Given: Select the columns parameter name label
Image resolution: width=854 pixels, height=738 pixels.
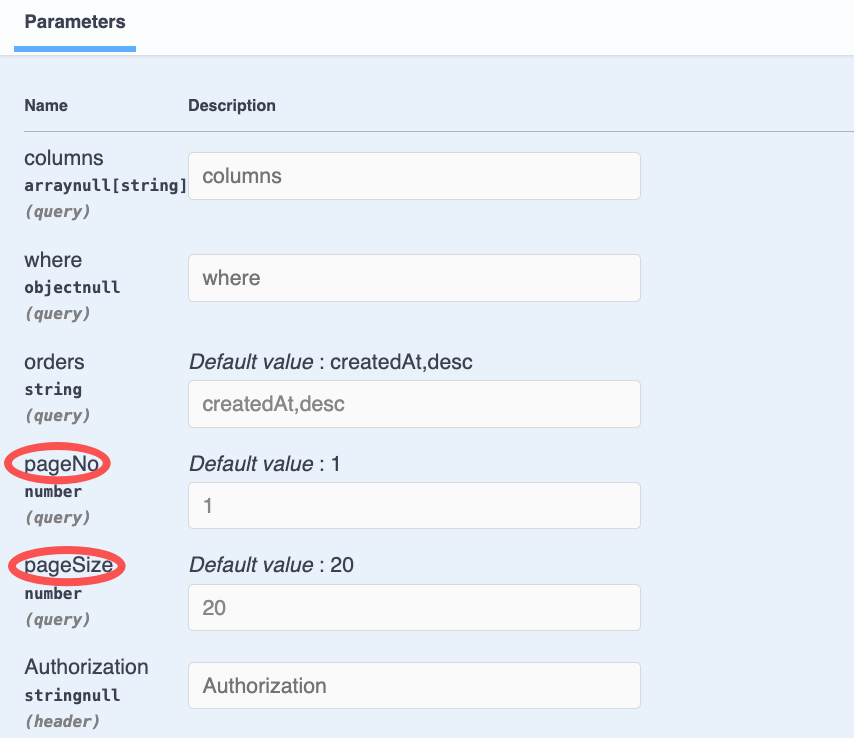Looking at the screenshot, I should tap(64, 158).
